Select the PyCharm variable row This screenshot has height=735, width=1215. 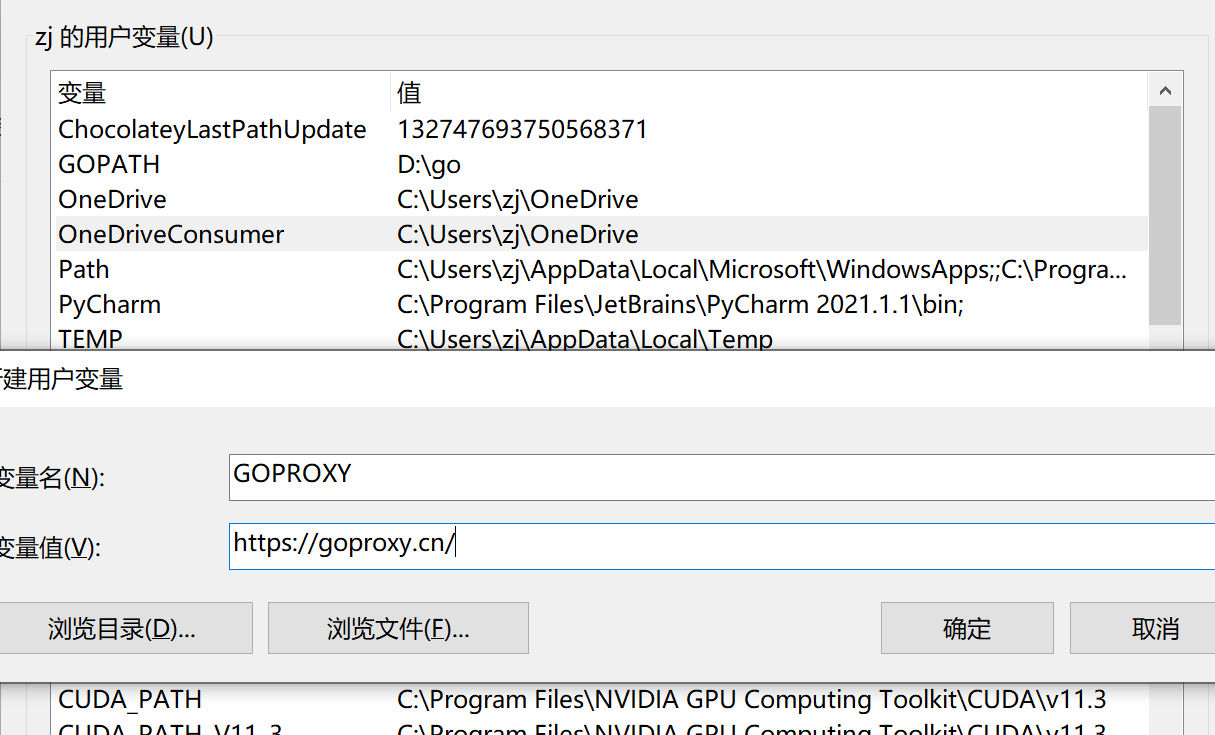click(x=109, y=304)
